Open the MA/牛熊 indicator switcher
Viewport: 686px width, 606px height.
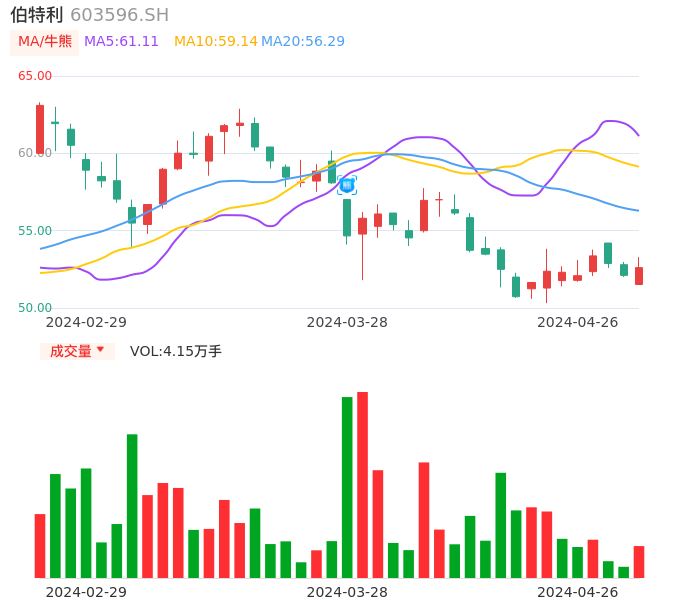click(45, 42)
